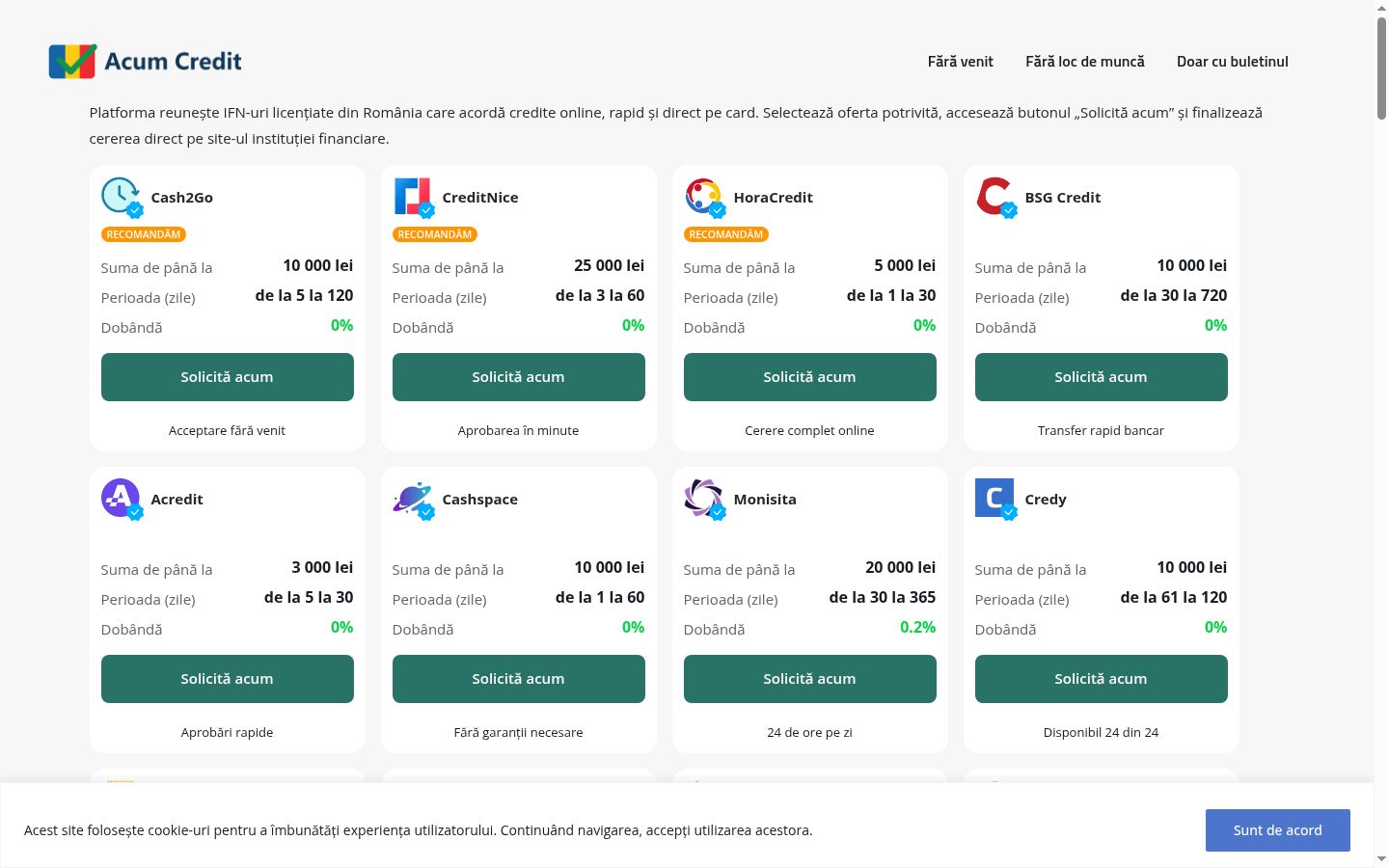This screenshot has width=1389, height=868.
Task: Click the Acum Credit logo
Action: (x=146, y=61)
